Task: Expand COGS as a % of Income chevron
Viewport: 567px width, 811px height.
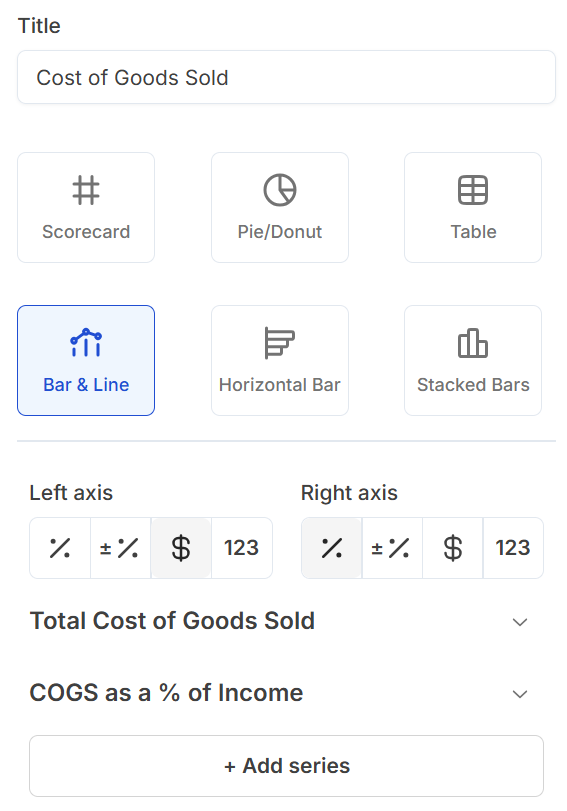Action: (520, 694)
